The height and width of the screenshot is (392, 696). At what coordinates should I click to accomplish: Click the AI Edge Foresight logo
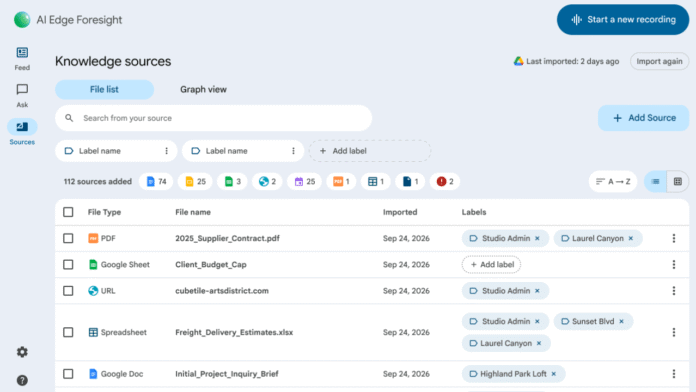tap(22, 20)
